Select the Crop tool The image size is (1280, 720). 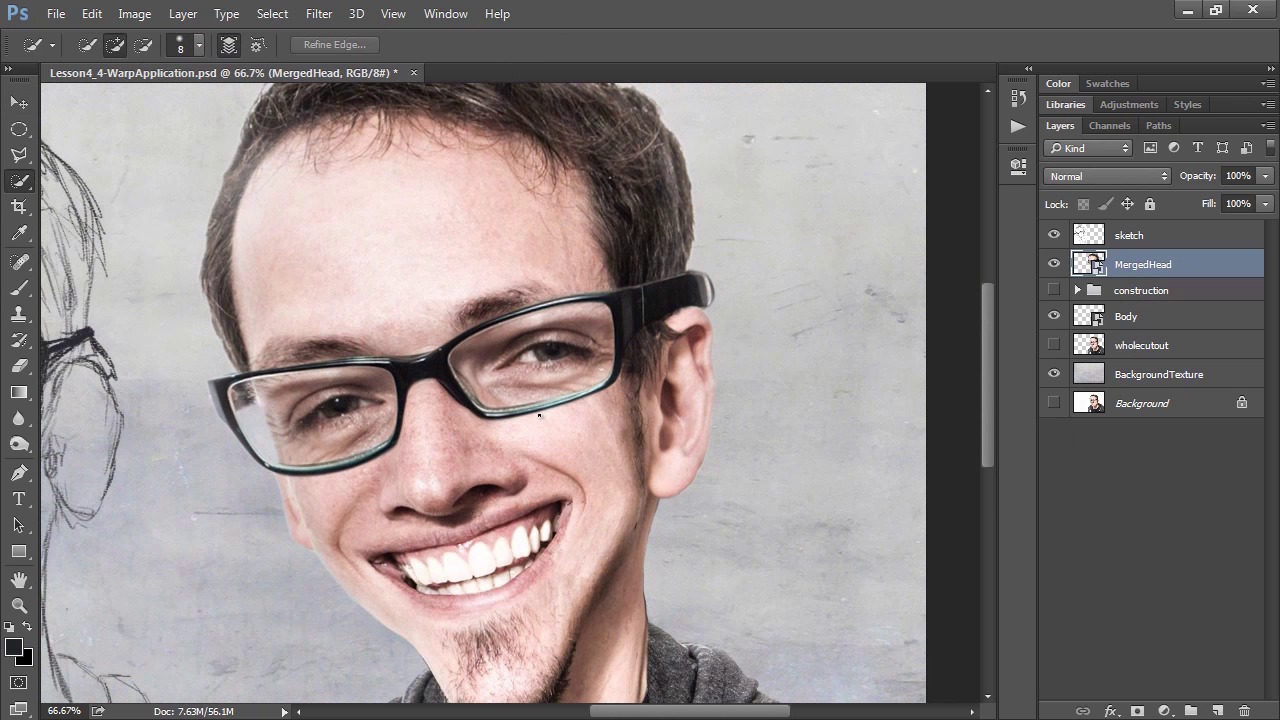(x=19, y=207)
